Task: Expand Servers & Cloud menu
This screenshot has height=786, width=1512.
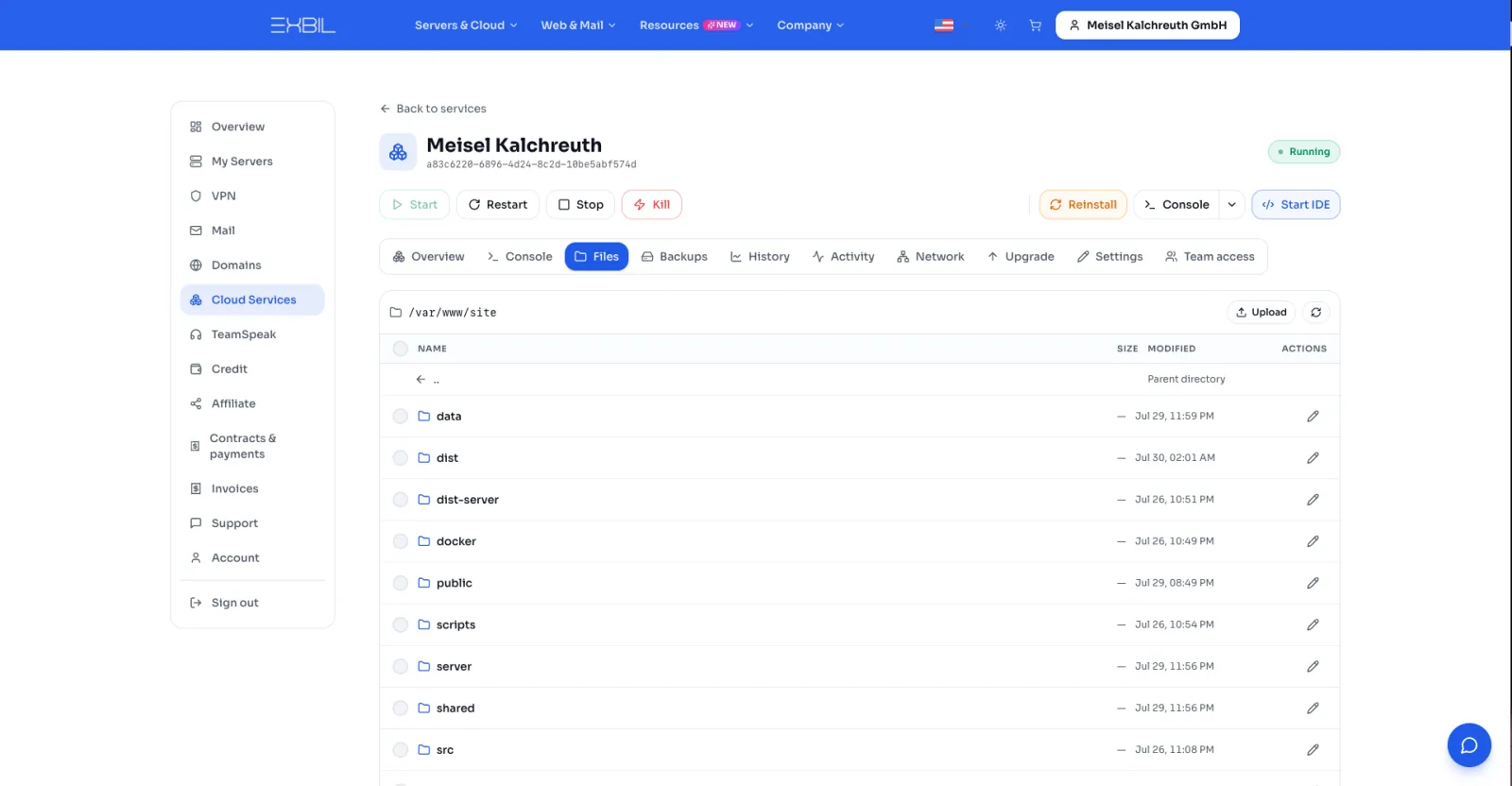Action: click(x=466, y=26)
